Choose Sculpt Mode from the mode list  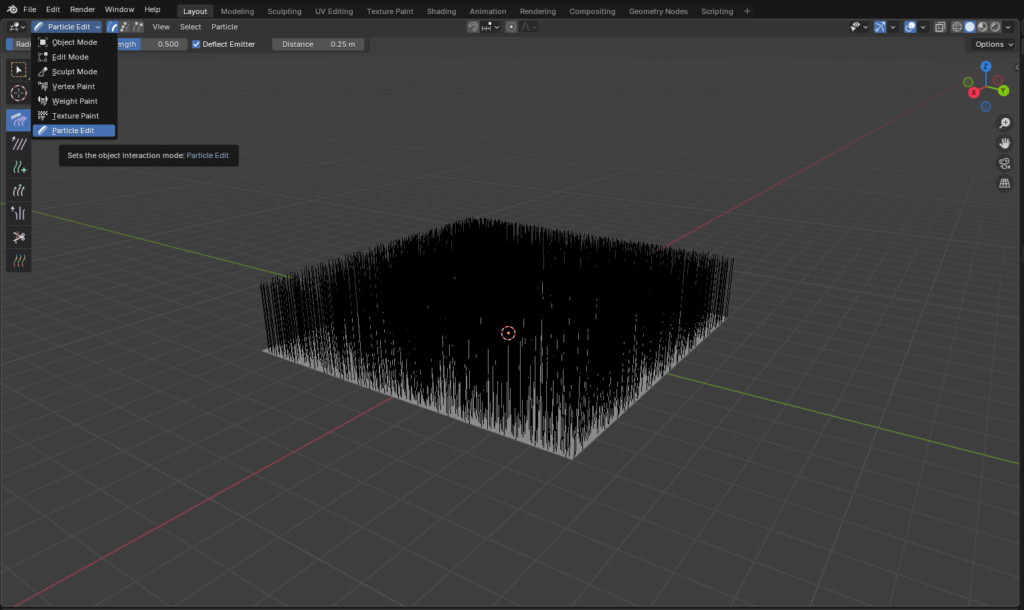(74, 72)
